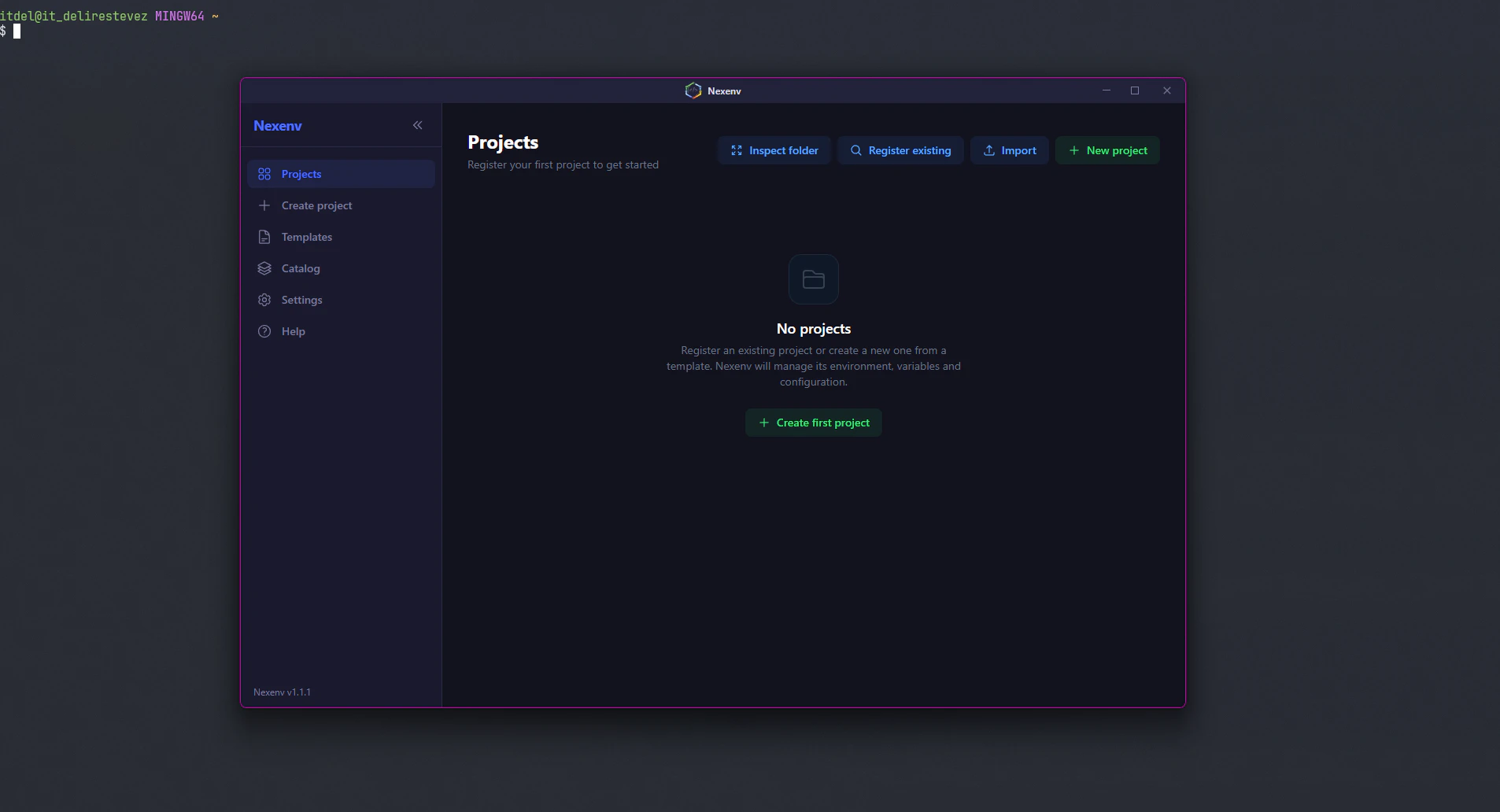Click the itdel@it_delirestevez terminal username
The image size is (1500, 812).
(74, 16)
